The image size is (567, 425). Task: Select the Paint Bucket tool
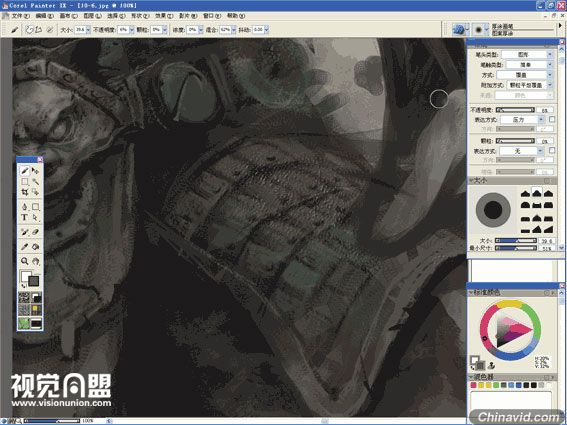[35, 247]
